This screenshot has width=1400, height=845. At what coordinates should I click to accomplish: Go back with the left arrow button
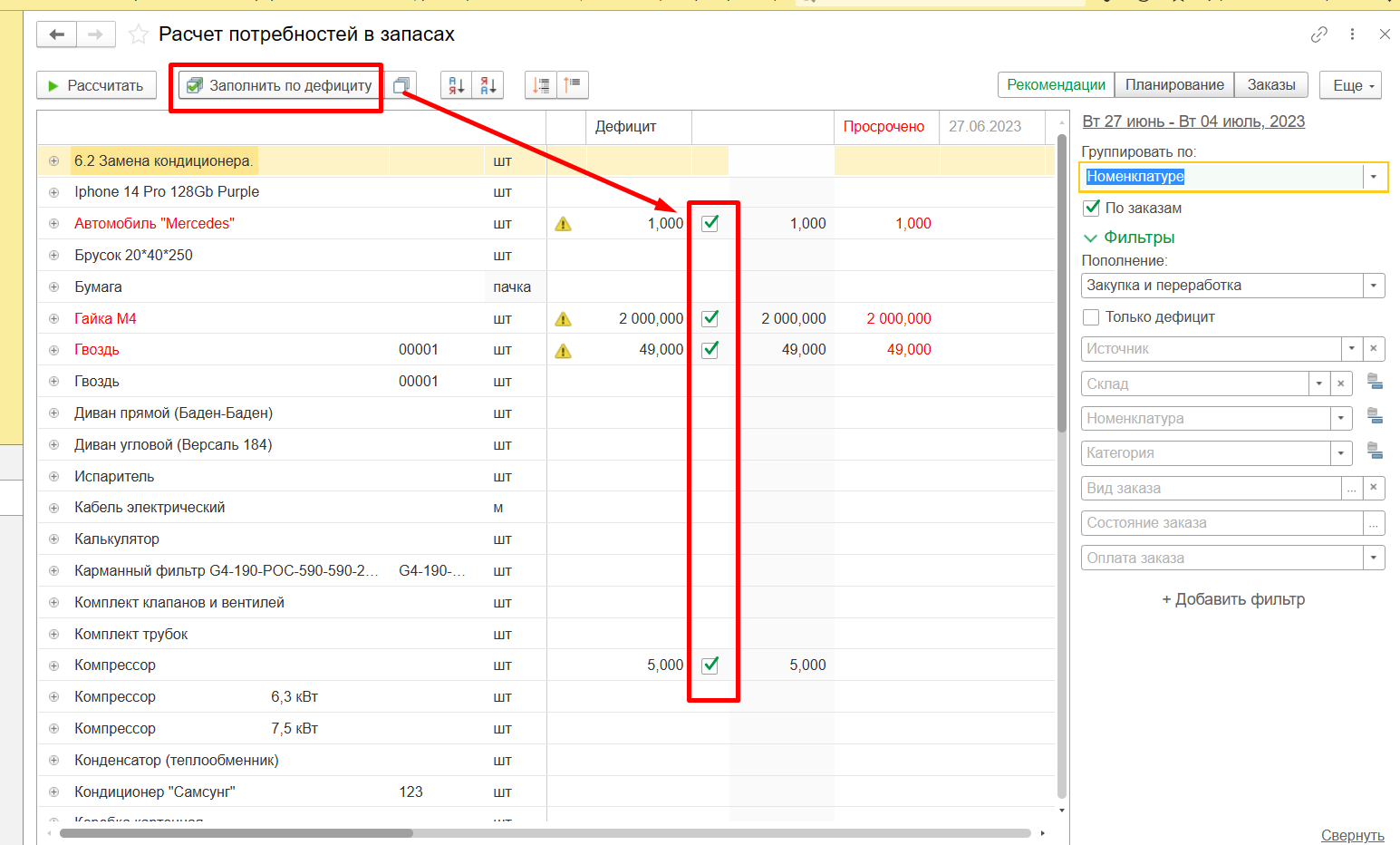(x=57, y=34)
